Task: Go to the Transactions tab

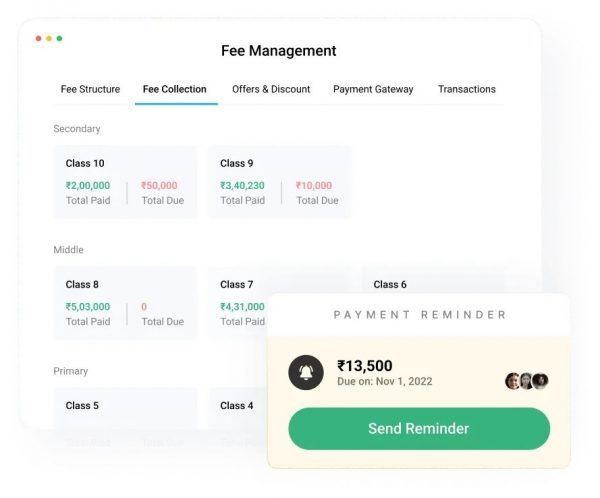Action: (x=466, y=89)
